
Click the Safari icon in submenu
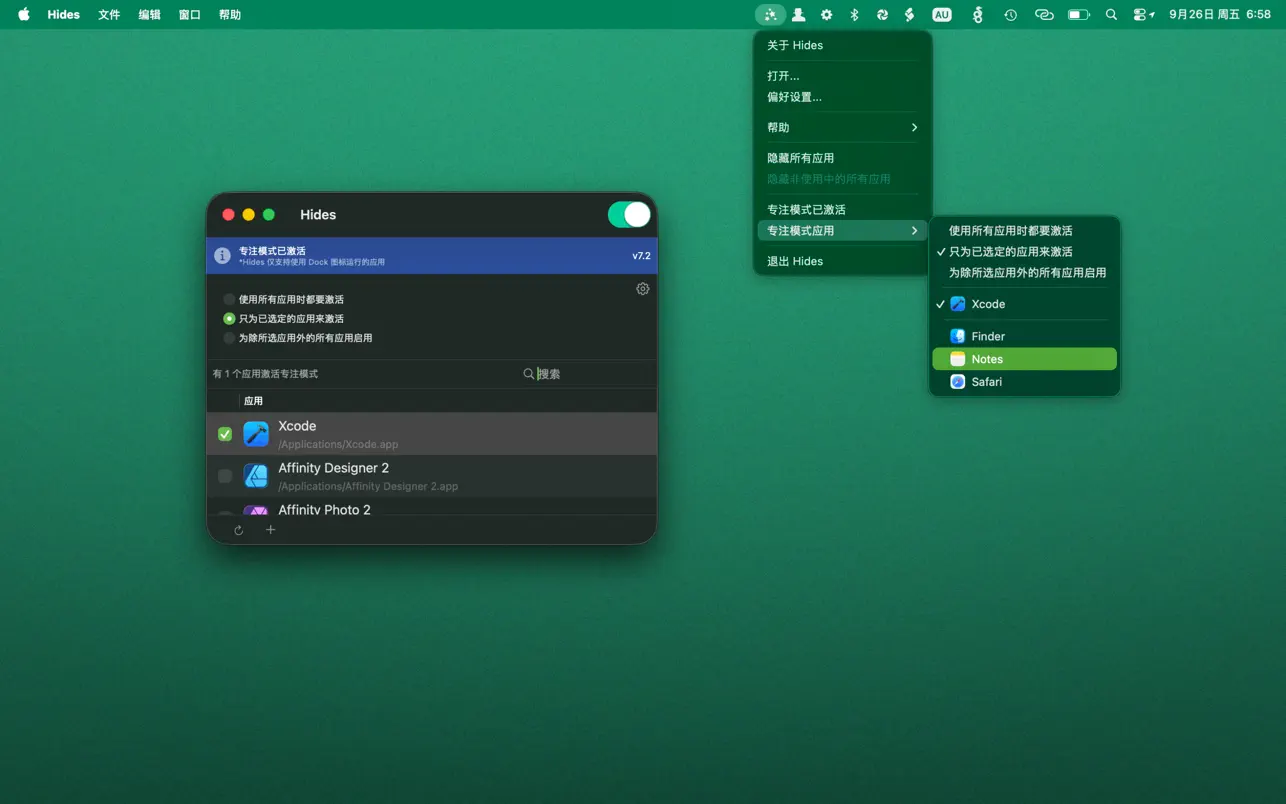(958, 382)
